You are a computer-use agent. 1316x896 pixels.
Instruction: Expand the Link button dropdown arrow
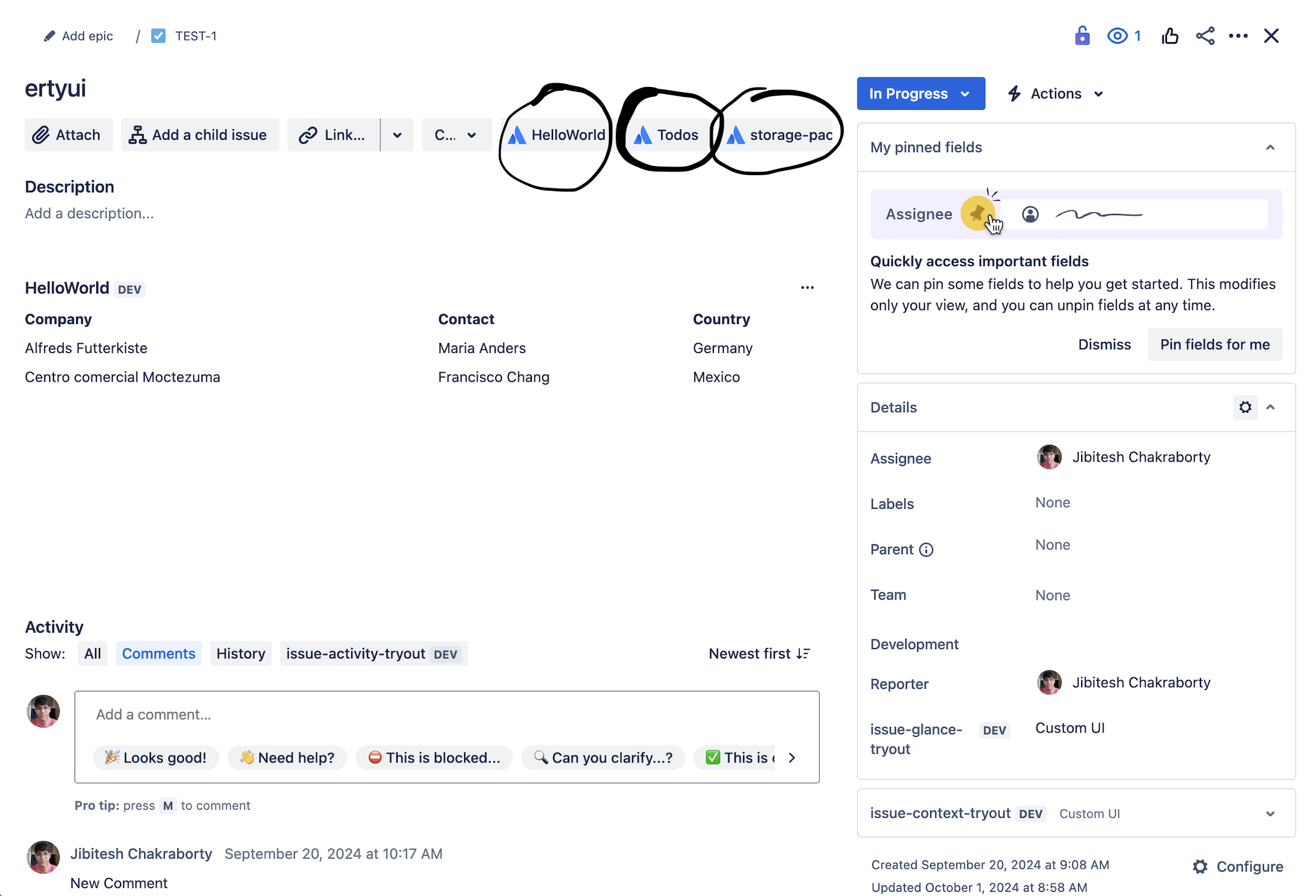pos(397,135)
